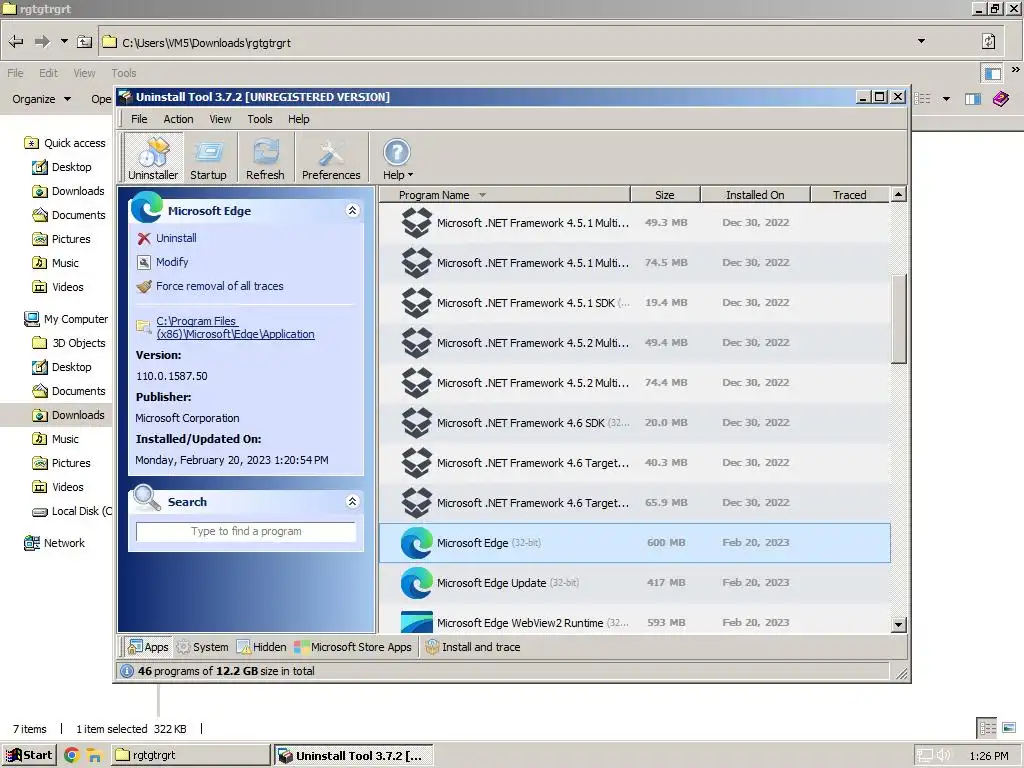Click the Forward arrow in Explorer window
This screenshot has width=1024, height=768.
point(42,42)
